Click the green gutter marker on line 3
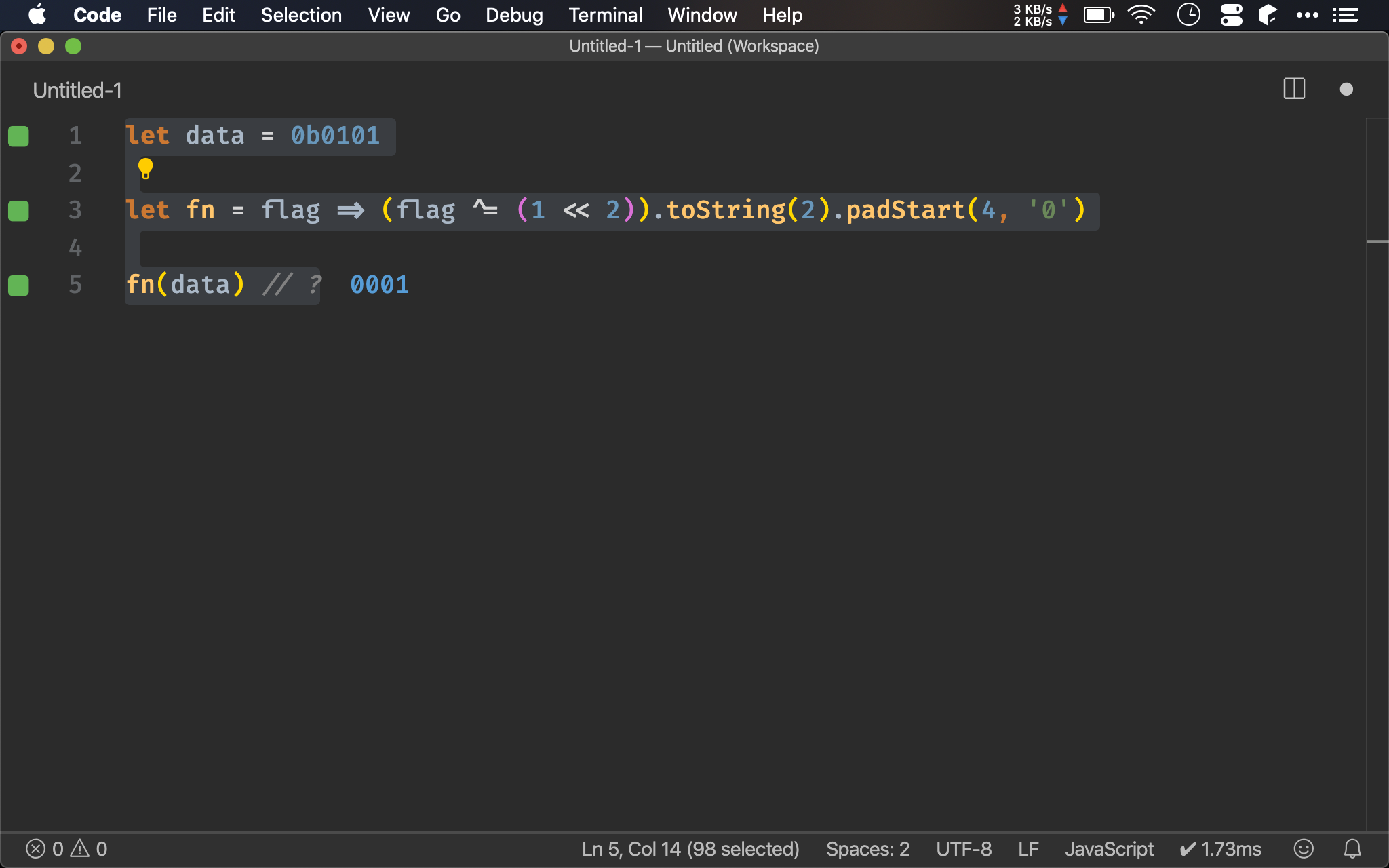Screen dimensions: 1389x868 [x=18, y=211]
